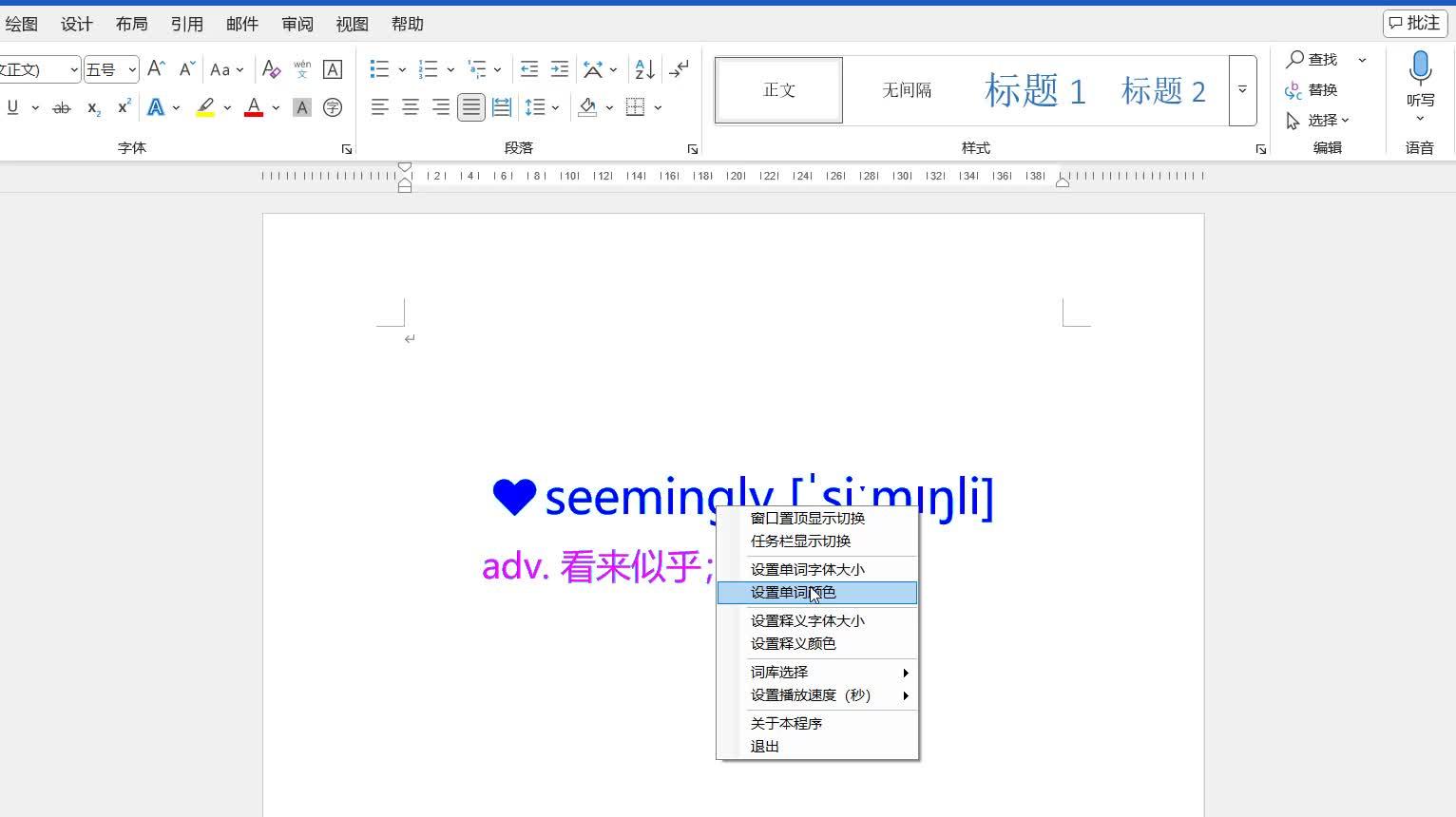
Task: Click the Enclose Characters icon
Action: [x=333, y=107]
